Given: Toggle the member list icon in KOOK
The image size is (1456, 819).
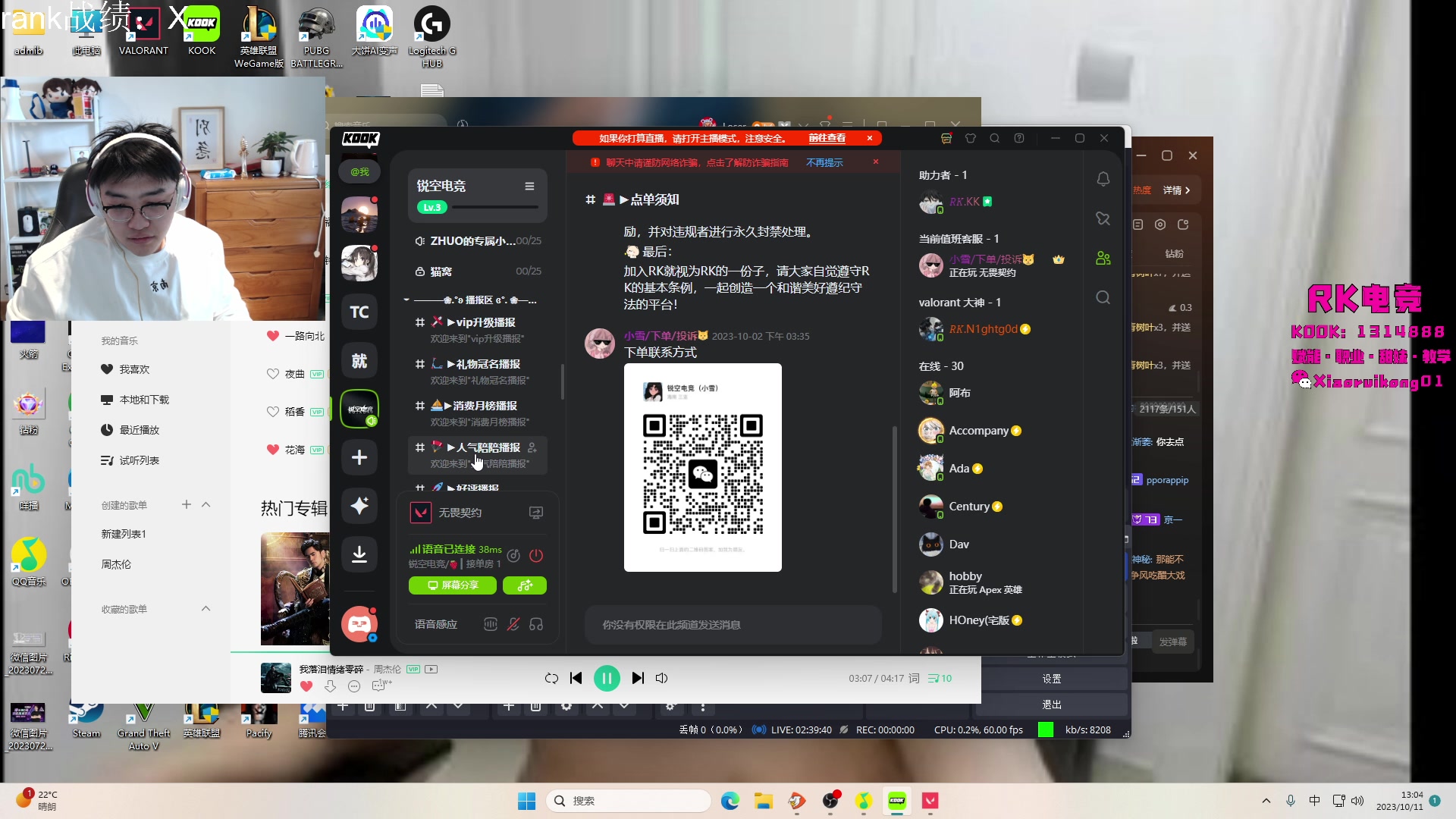Looking at the screenshot, I should coord(1103,259).
